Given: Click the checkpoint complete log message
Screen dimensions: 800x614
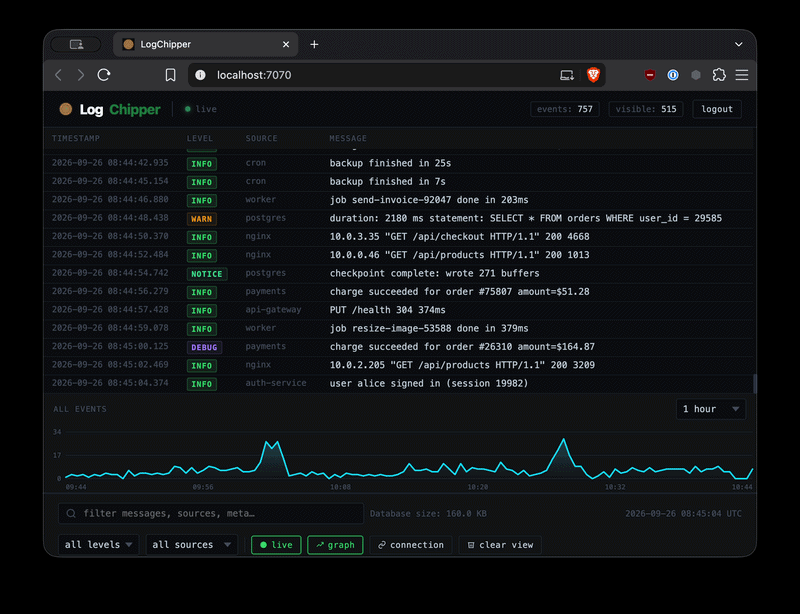Looking at the screenshot, I should 434,274.
